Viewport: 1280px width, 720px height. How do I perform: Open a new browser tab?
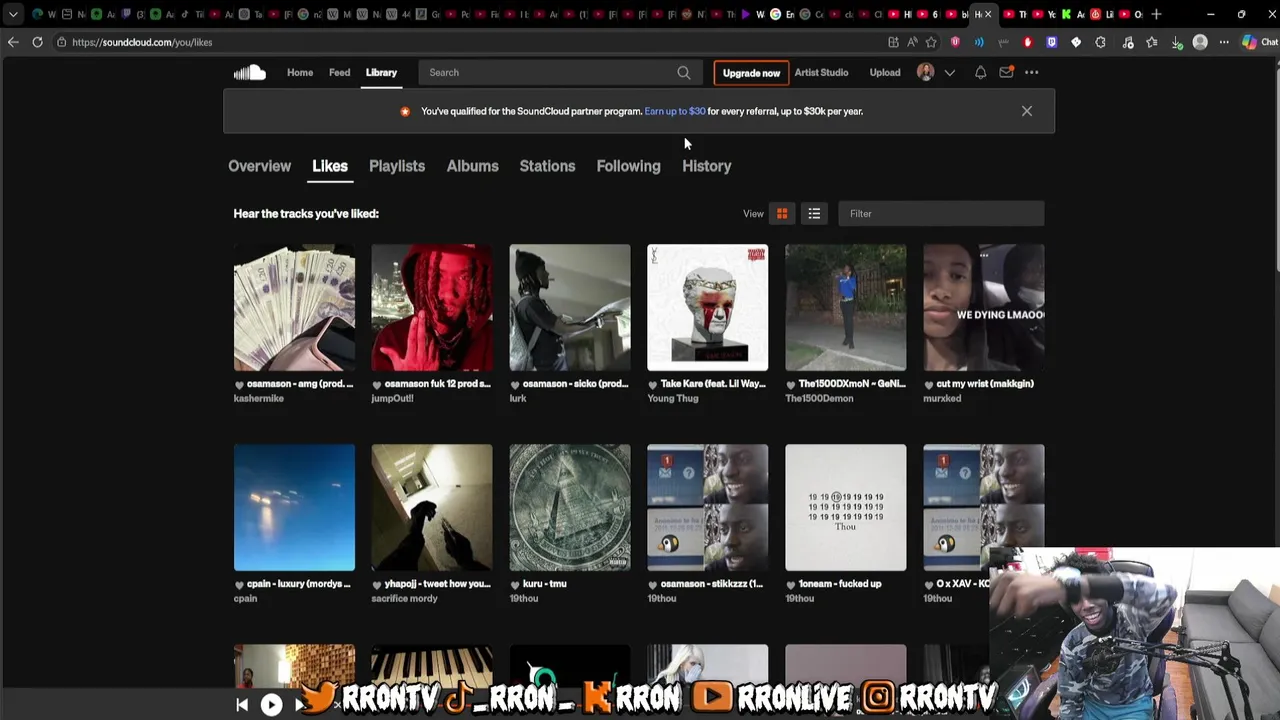1156,14
